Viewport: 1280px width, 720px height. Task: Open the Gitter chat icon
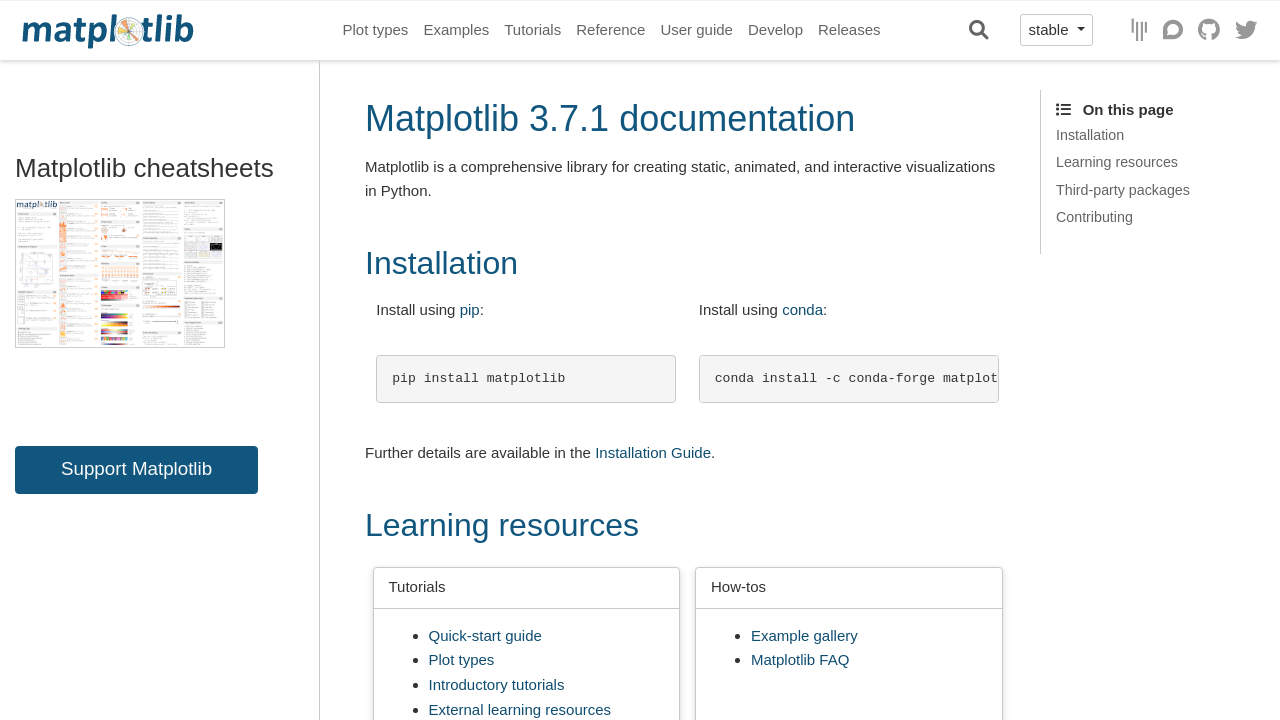(x=1139, y=30)
